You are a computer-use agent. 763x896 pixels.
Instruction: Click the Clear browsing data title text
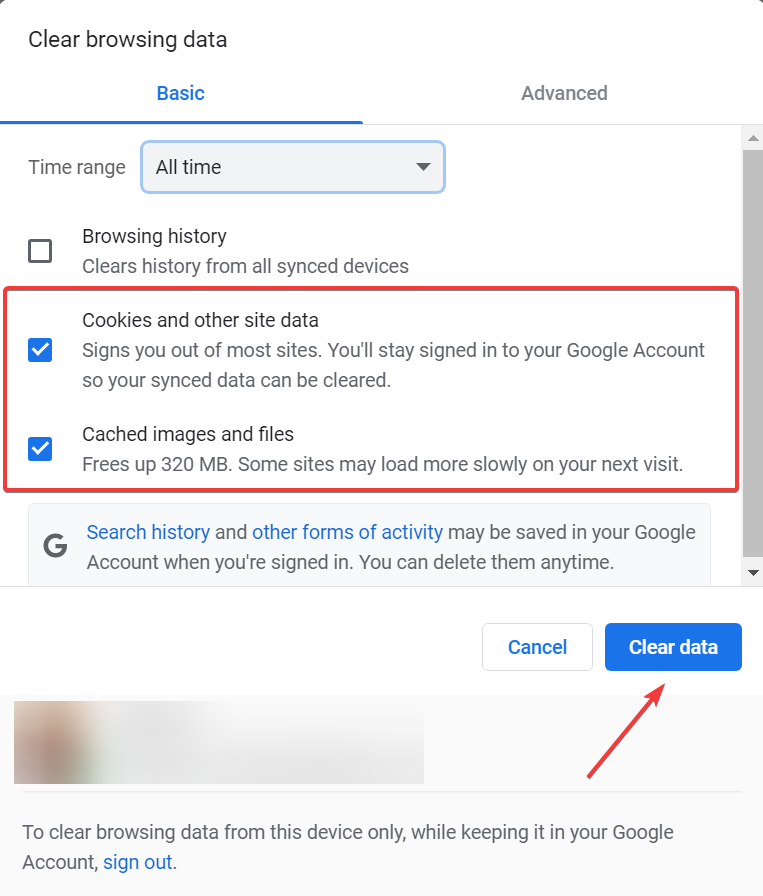(x=128, y=39)
